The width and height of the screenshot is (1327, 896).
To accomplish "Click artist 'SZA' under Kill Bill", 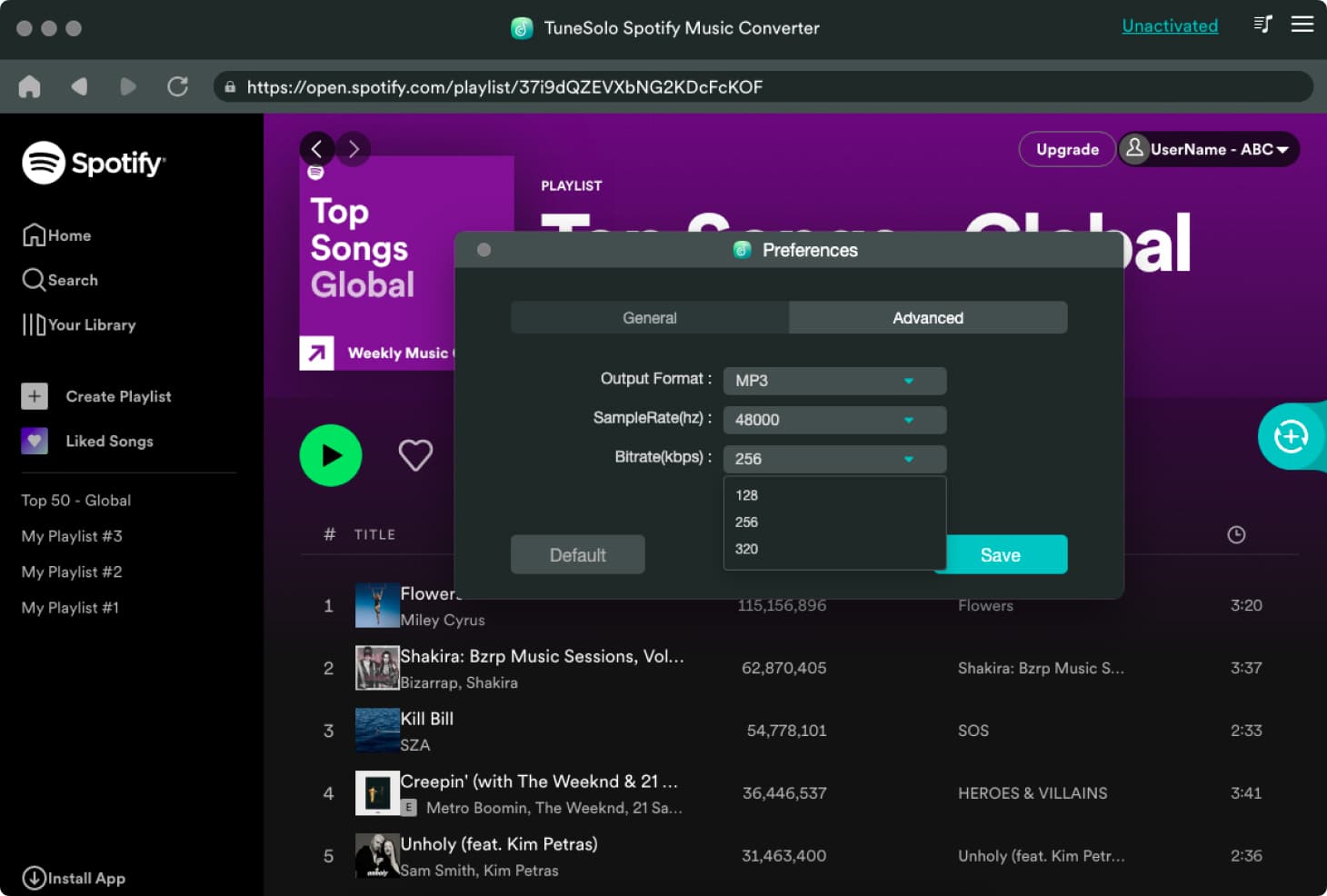I will click(415, 745).
